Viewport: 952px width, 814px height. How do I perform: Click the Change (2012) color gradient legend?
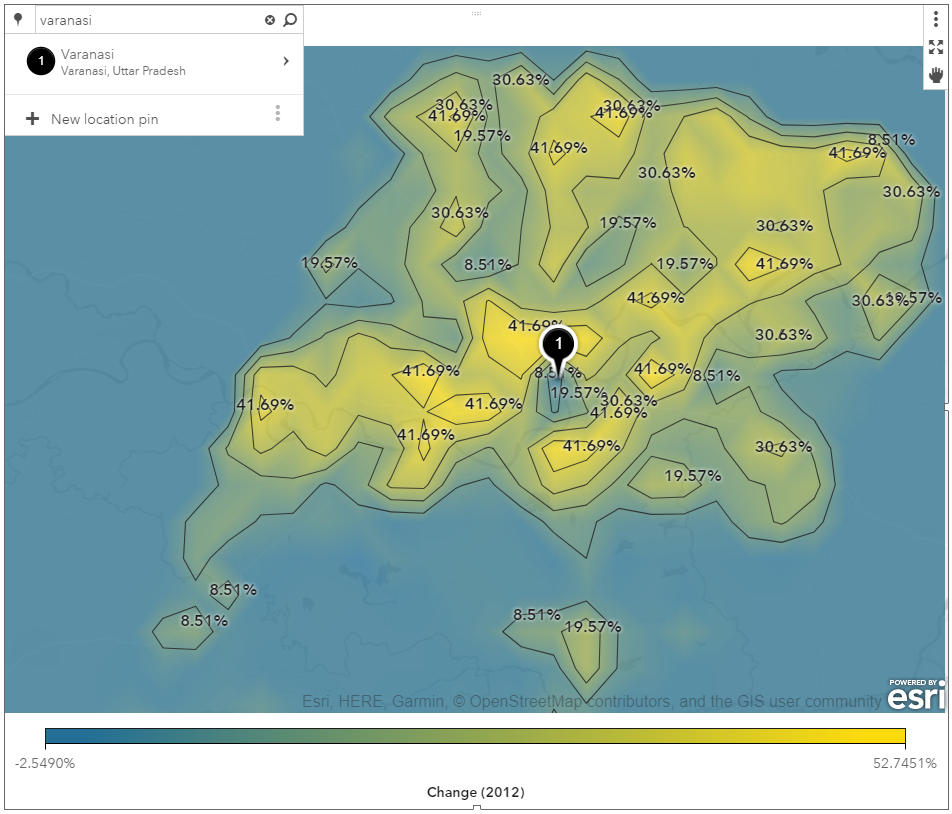[475, 737]
